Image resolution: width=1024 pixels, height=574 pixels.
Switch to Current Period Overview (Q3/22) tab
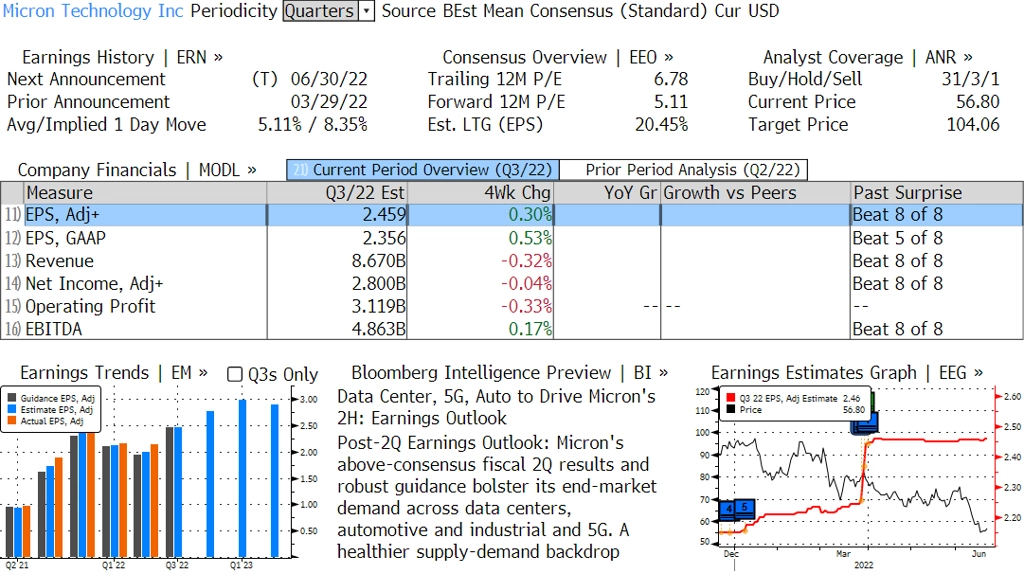click(423, 170)
